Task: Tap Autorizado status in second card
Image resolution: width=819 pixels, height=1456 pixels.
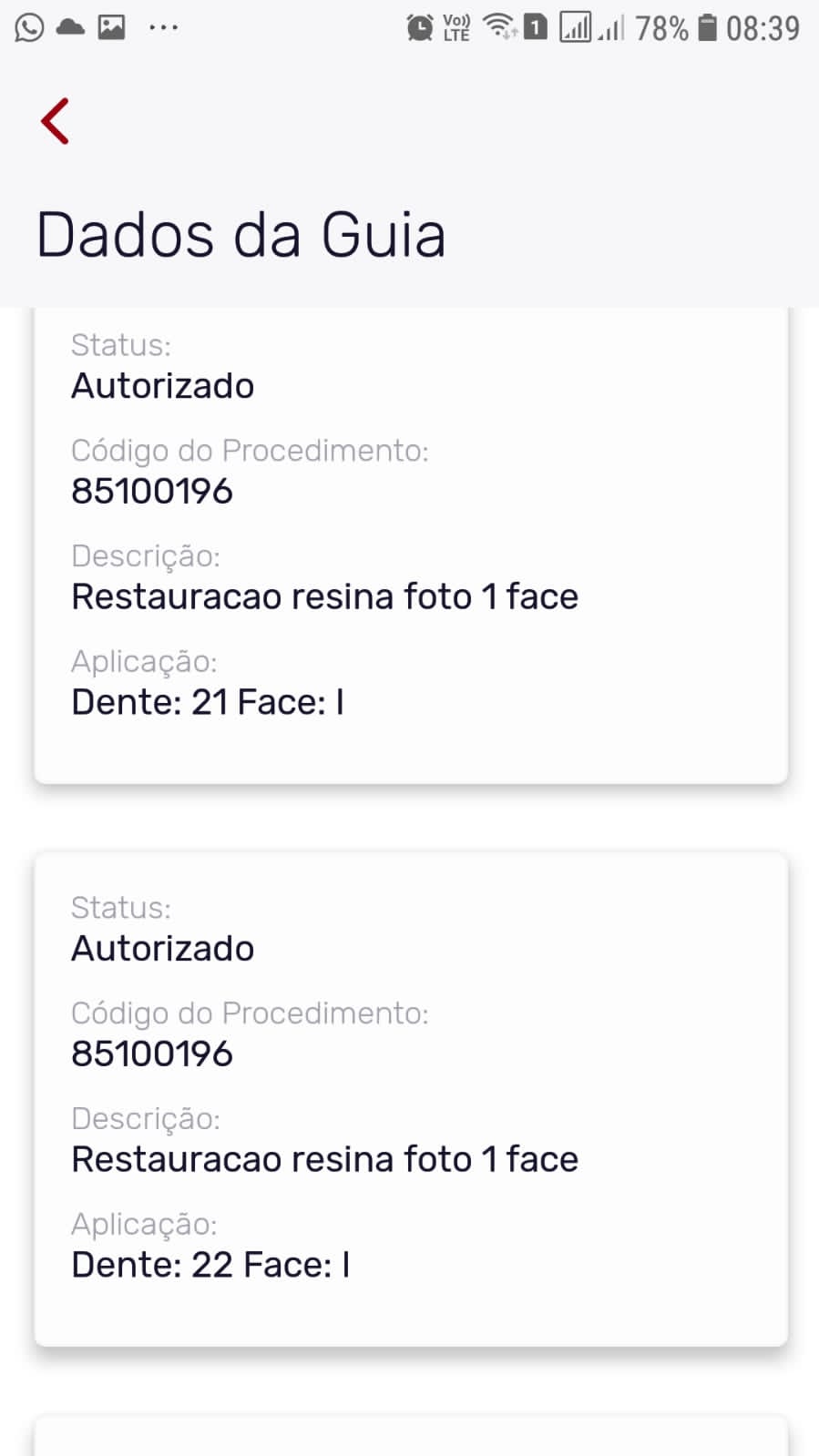Action: click(x=162, y=949)
